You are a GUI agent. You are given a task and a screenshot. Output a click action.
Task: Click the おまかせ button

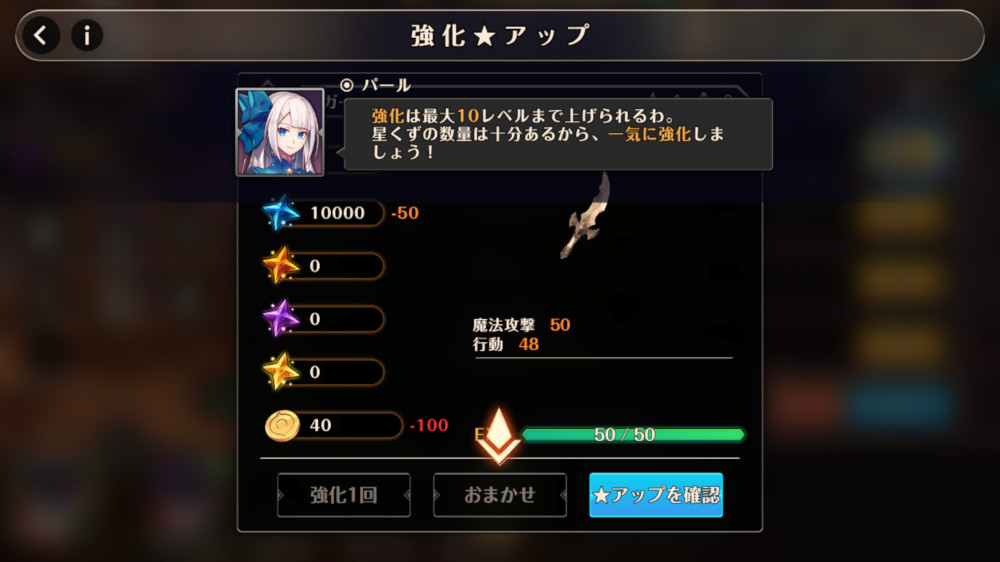click(499, 495)
